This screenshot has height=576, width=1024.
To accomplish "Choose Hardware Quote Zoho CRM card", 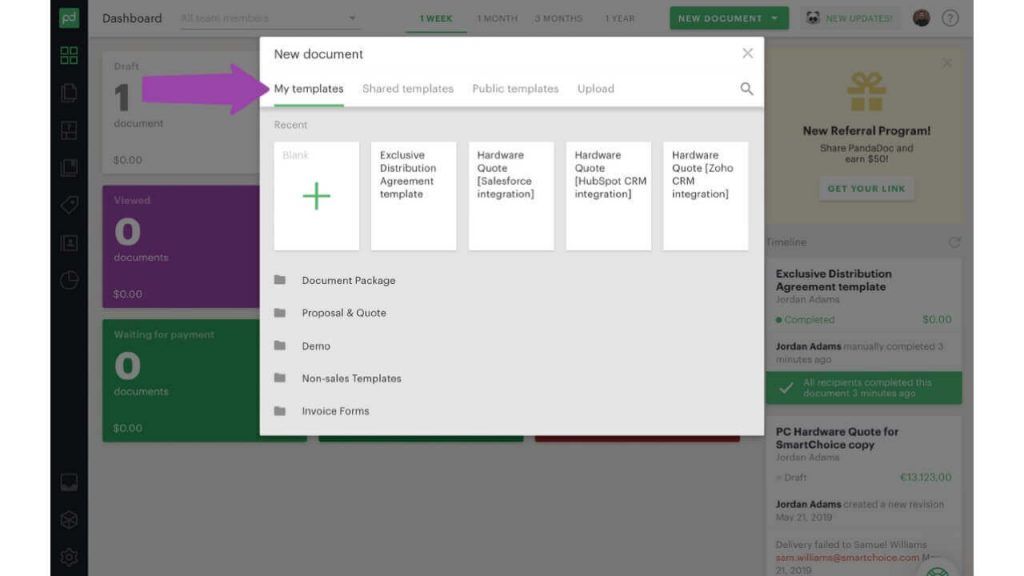I will pos(705,196).
